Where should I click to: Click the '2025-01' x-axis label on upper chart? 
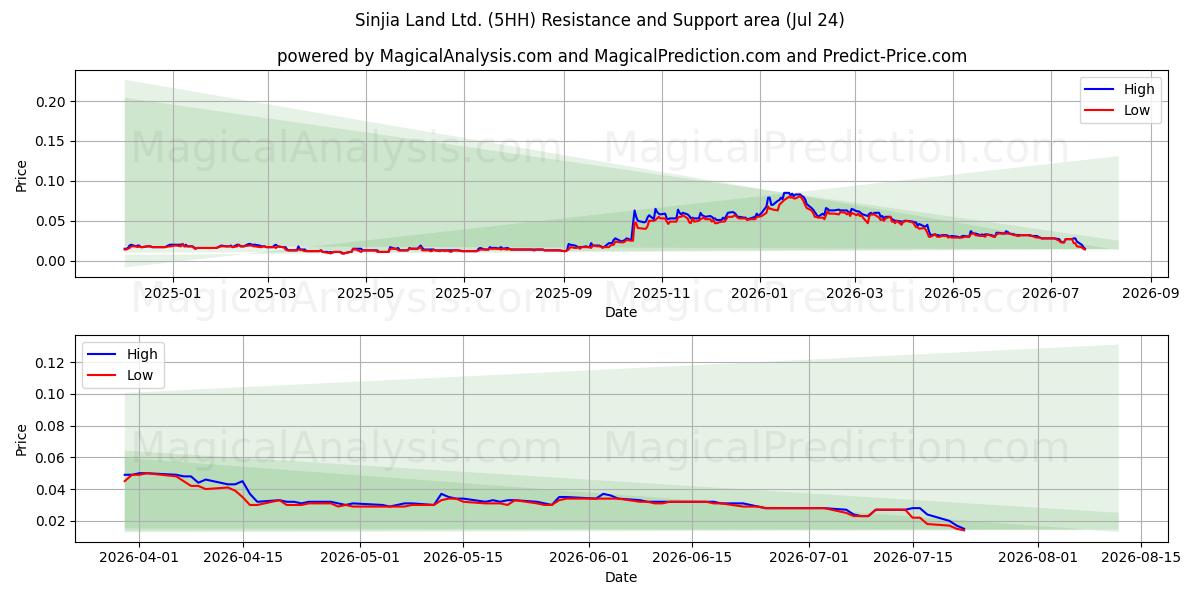click(173, 293)
